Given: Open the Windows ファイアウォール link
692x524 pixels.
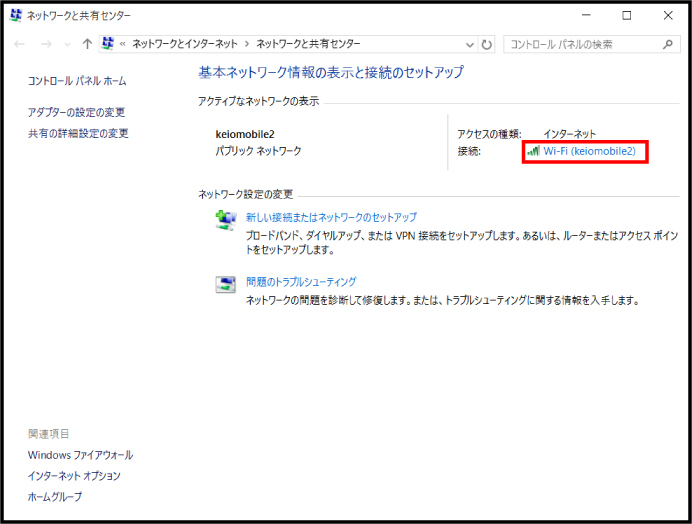Looking at the screenshot, I should coord(80,455).
